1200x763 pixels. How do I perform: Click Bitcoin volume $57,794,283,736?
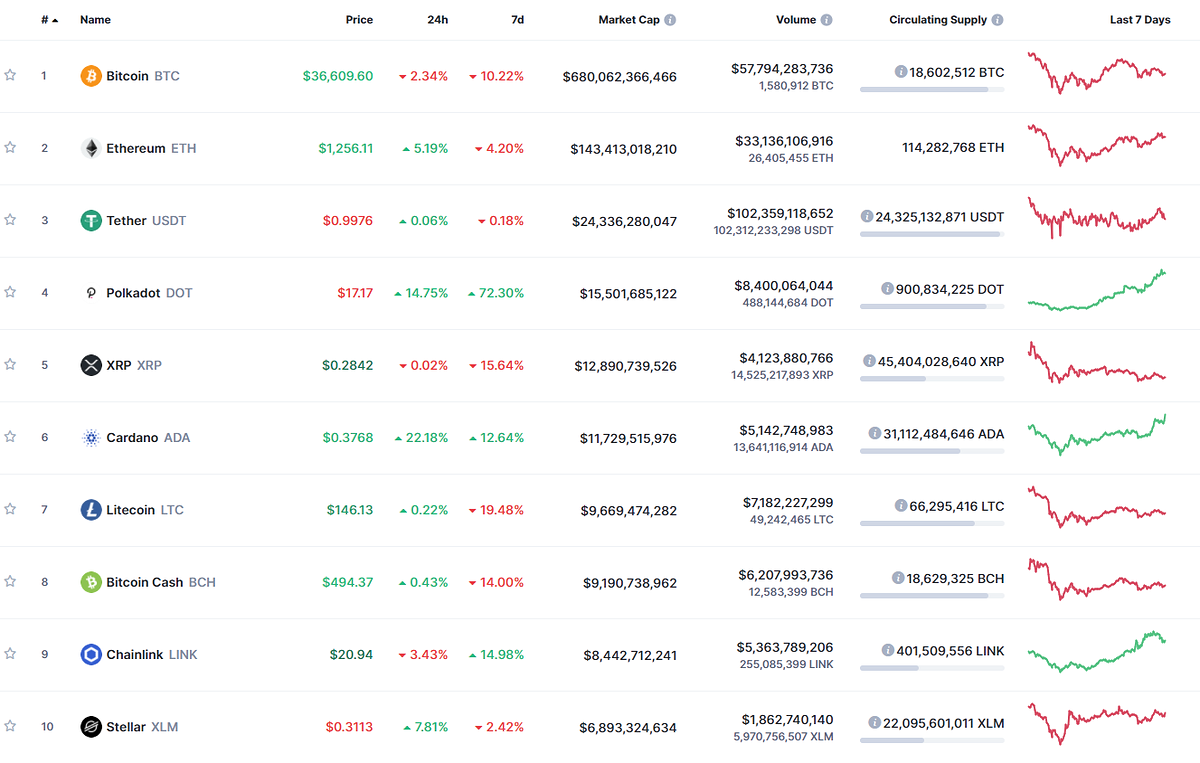(x=782, y=69)
